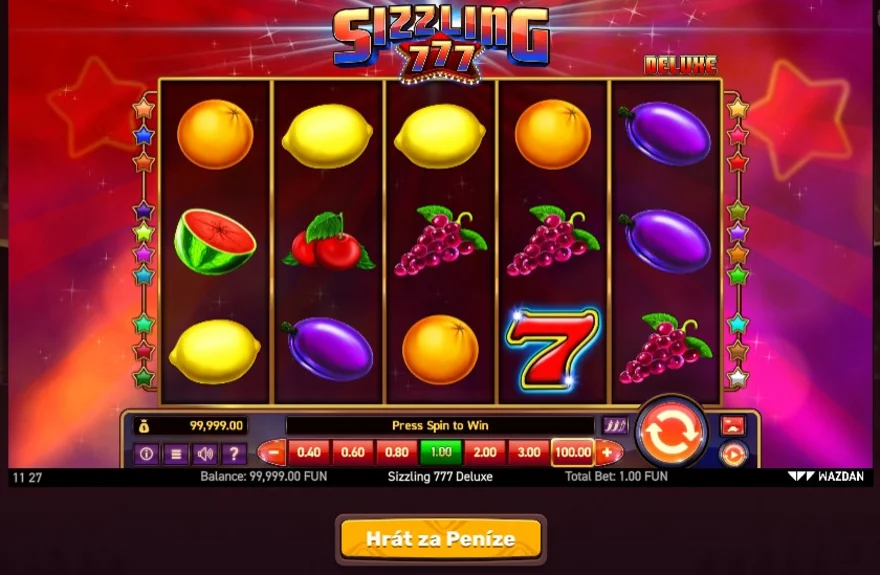Image resolution: width=880 pixels, height=575 pixels.
Task: Open the paytable info icon
Action: [x=146, y=453]
